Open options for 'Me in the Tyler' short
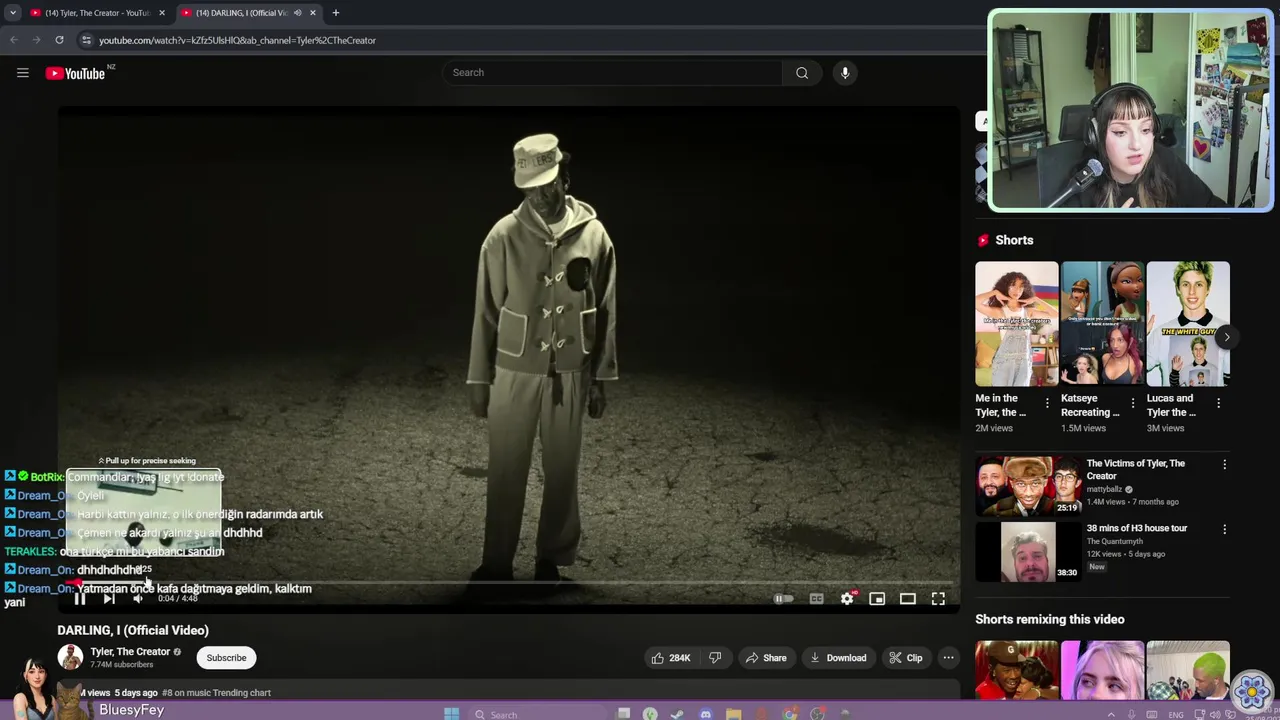The width and height of the screenshot is (1280, 720). [x=1047, y=403]
